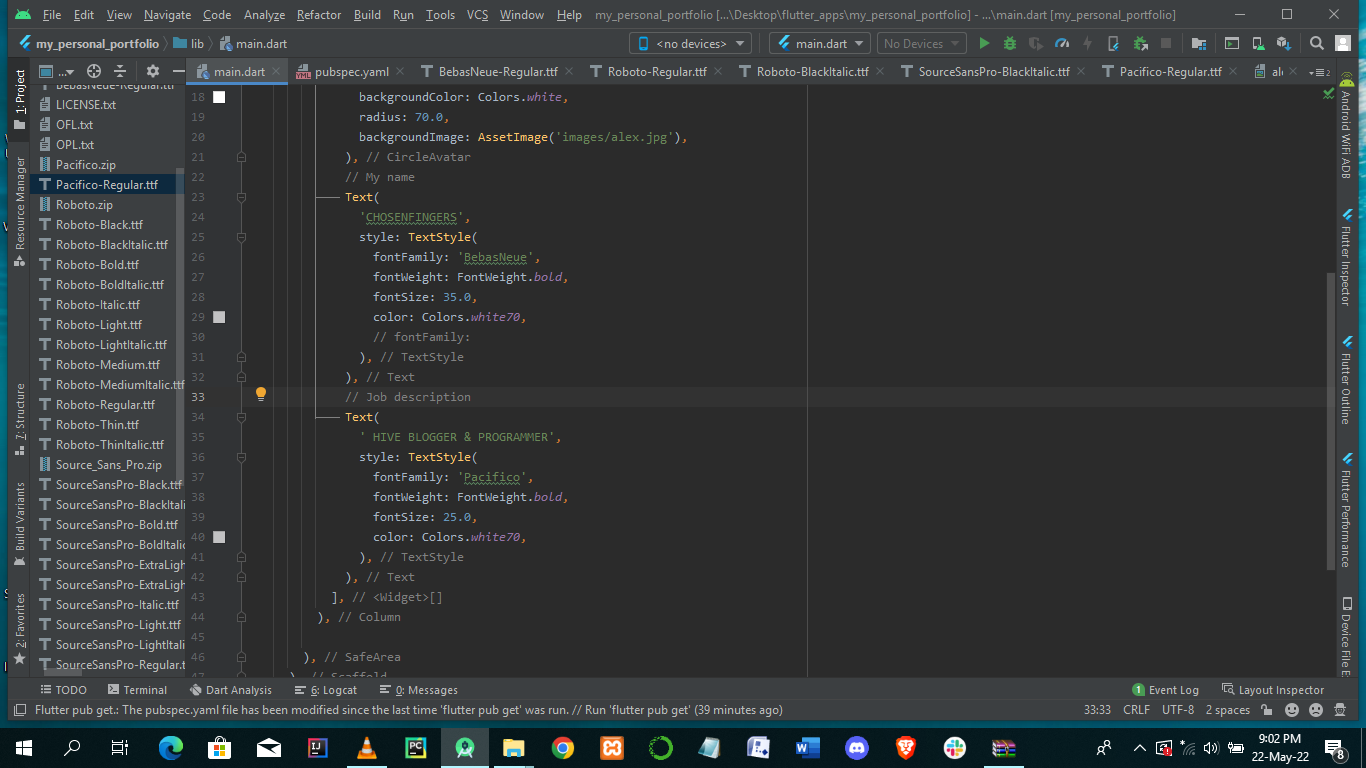Show the quick-fix lightbulb on line 33
This screenshot has width=1366, height=768.
pyautogui.click(x=261, y=394)
